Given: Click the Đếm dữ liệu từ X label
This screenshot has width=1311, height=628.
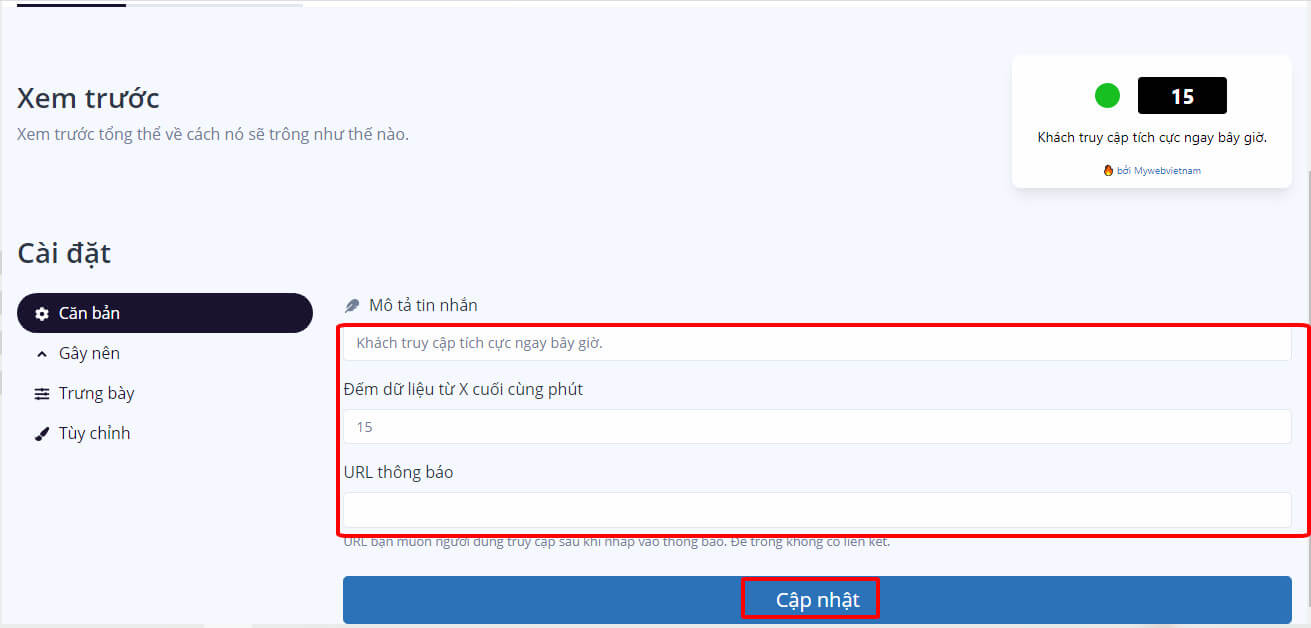Looking at the screenshot, I should click(x=463, y=389).
